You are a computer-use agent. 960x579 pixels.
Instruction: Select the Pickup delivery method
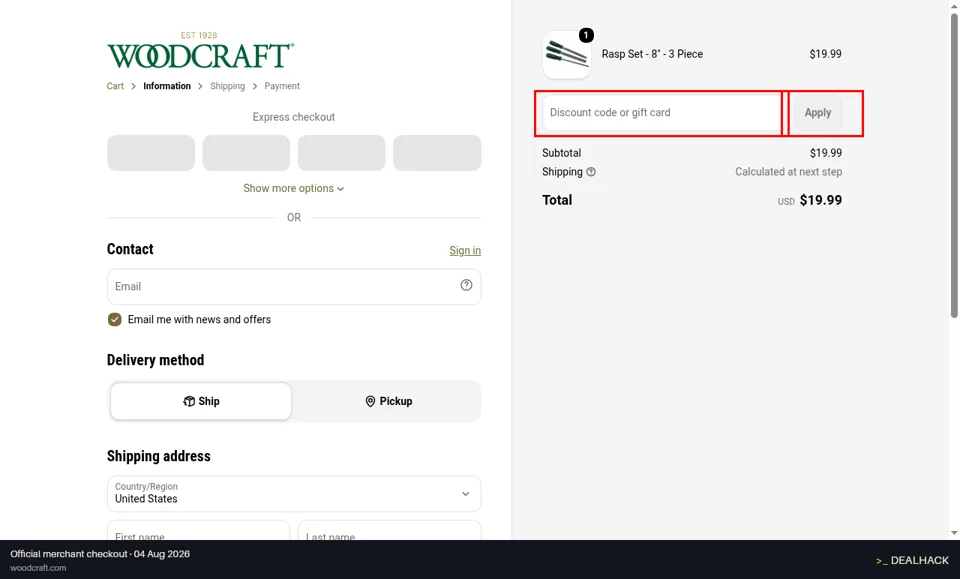pos(389,402)
